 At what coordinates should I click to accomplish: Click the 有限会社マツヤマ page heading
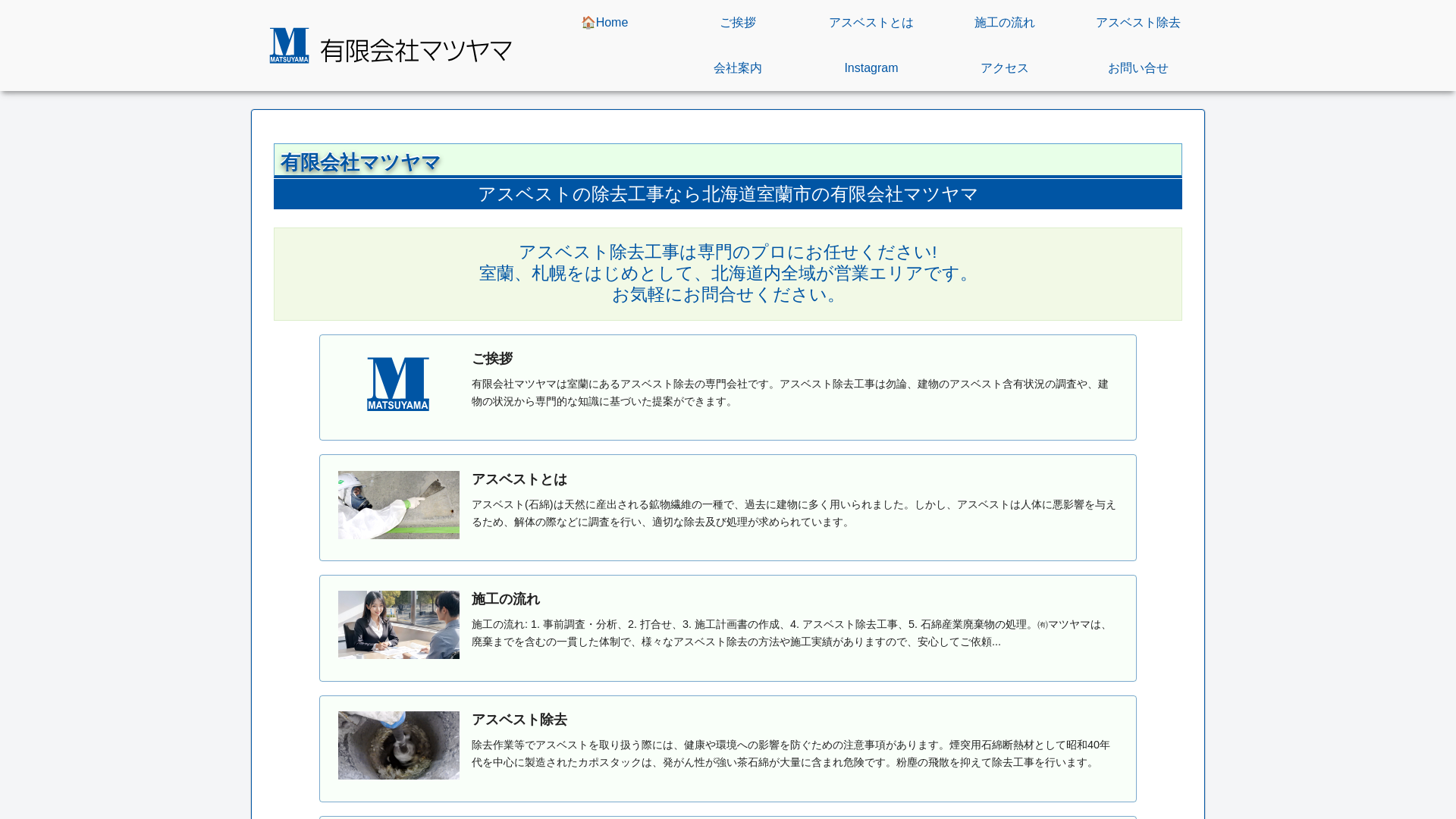360,162
